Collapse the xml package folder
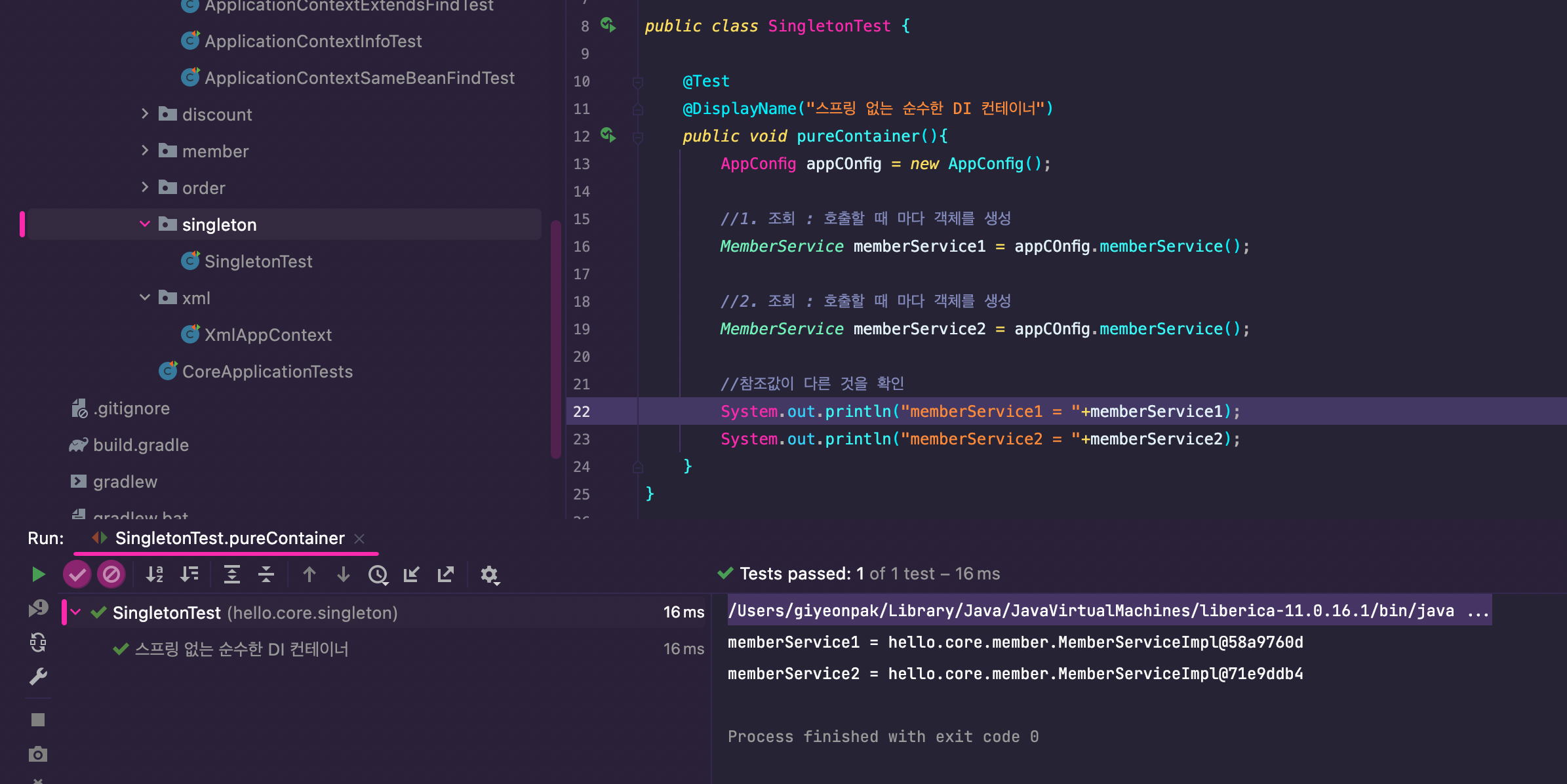This screenshot has height=784, width=1567. point(145,298)
